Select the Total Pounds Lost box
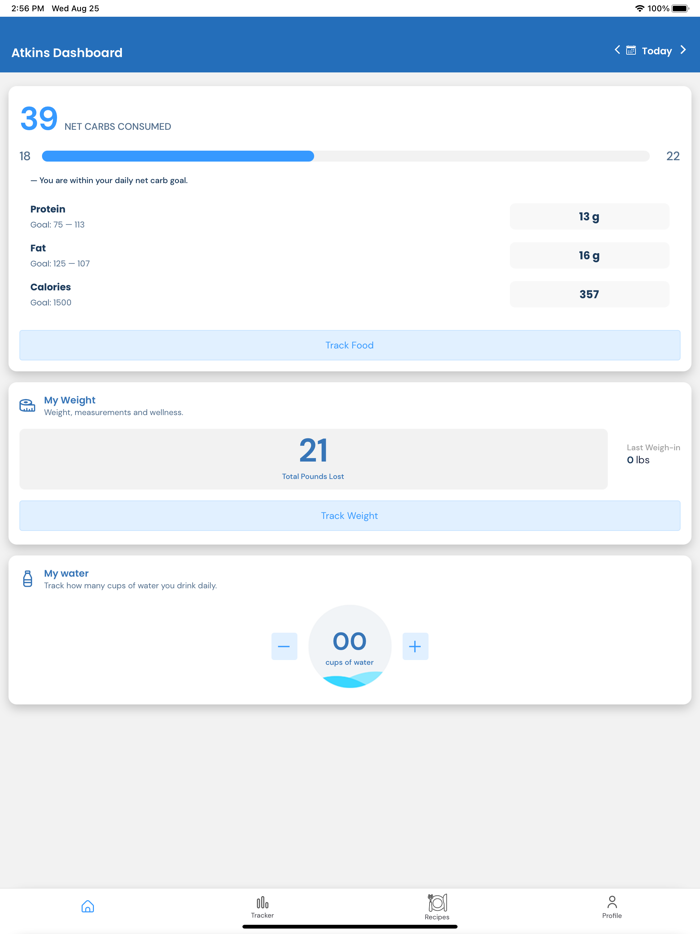Screen dimensions: 700x934 [x=313, y=459]
